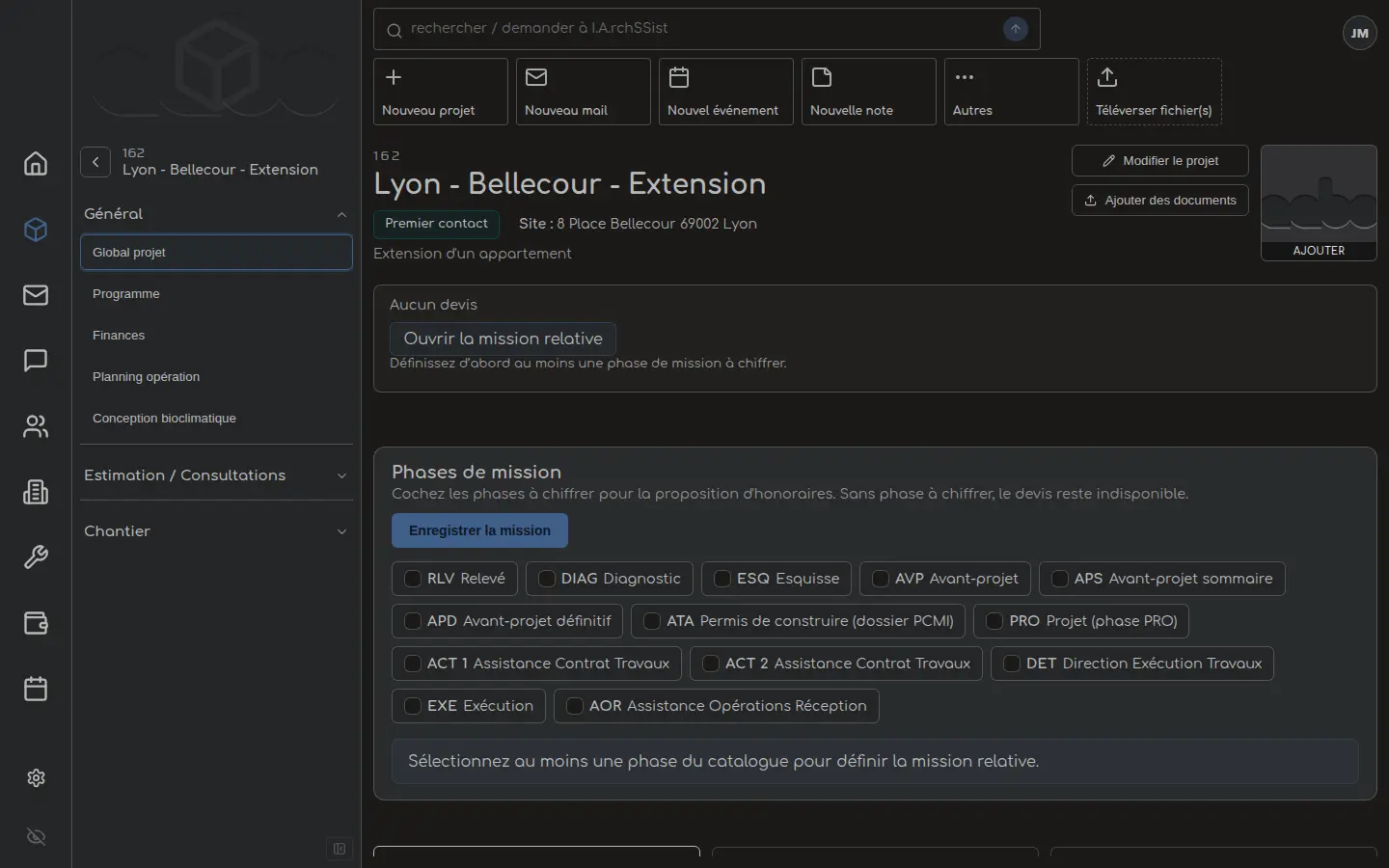
Task: Open the contacts people icon in sidebar
Action: coord(36,426)
